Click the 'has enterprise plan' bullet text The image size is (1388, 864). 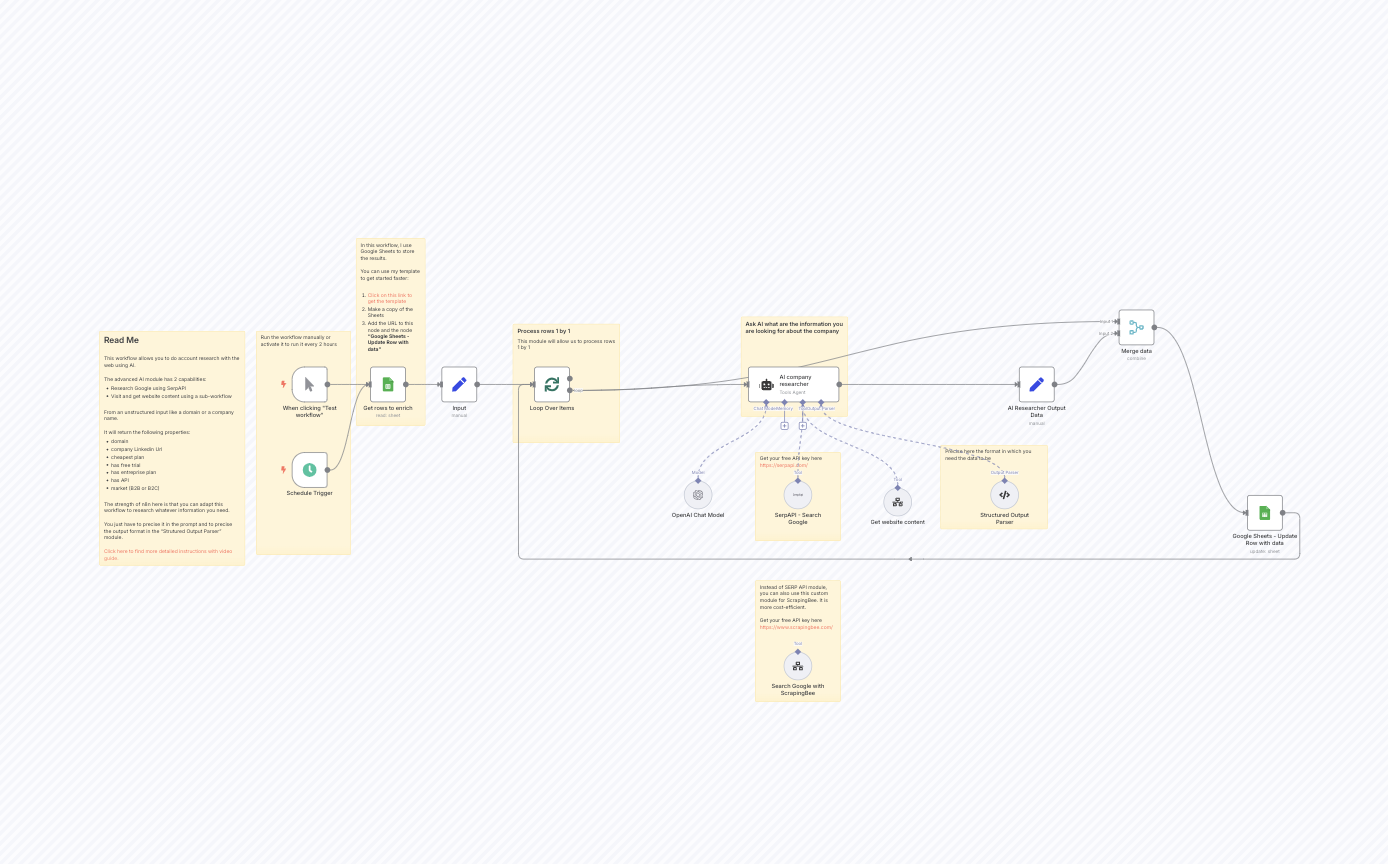133,472
